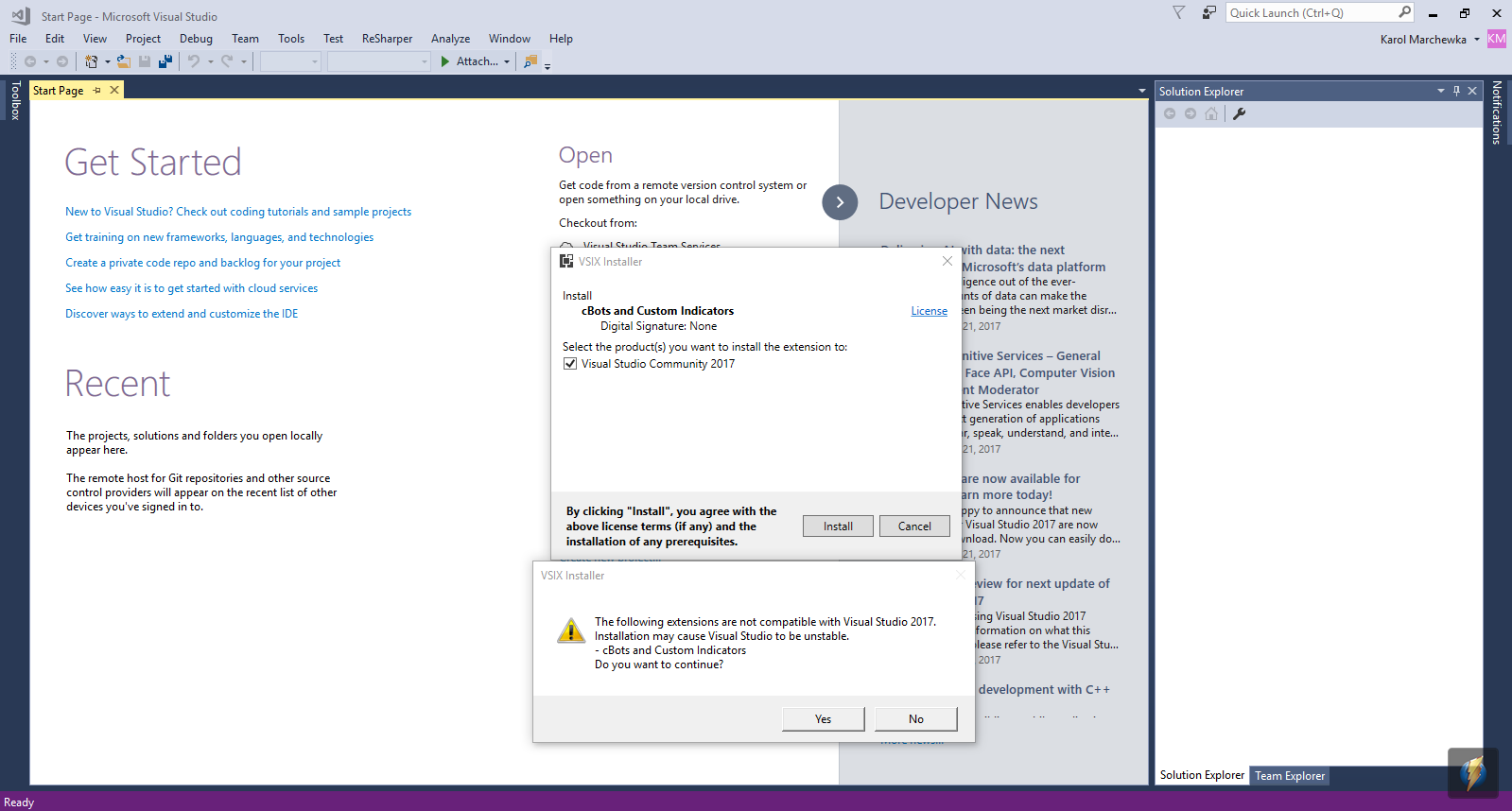Open the Undo history dropdown arrow
This screenshot has height=811, width=1512.
pyautogui.click(x=210, y=62)
